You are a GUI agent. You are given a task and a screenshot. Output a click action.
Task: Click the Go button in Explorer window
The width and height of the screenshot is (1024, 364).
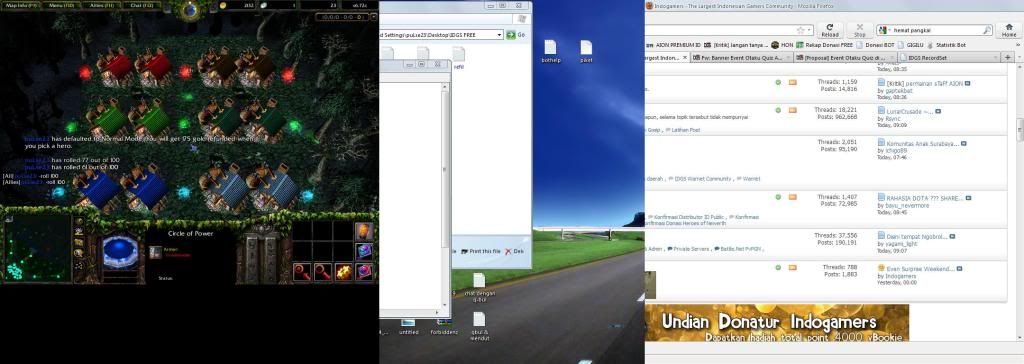point(516,35)
